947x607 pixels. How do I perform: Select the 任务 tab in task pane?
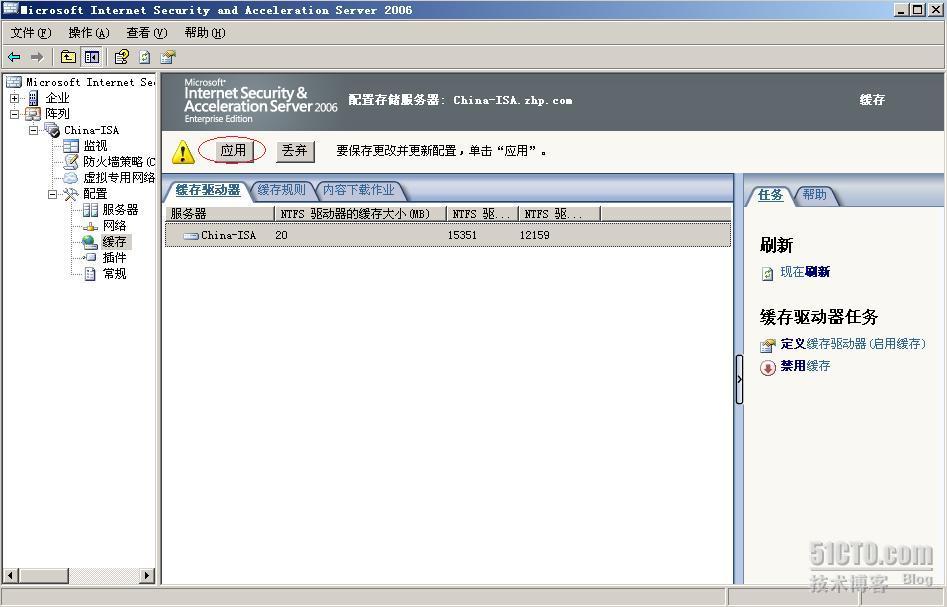pos(770,195)
